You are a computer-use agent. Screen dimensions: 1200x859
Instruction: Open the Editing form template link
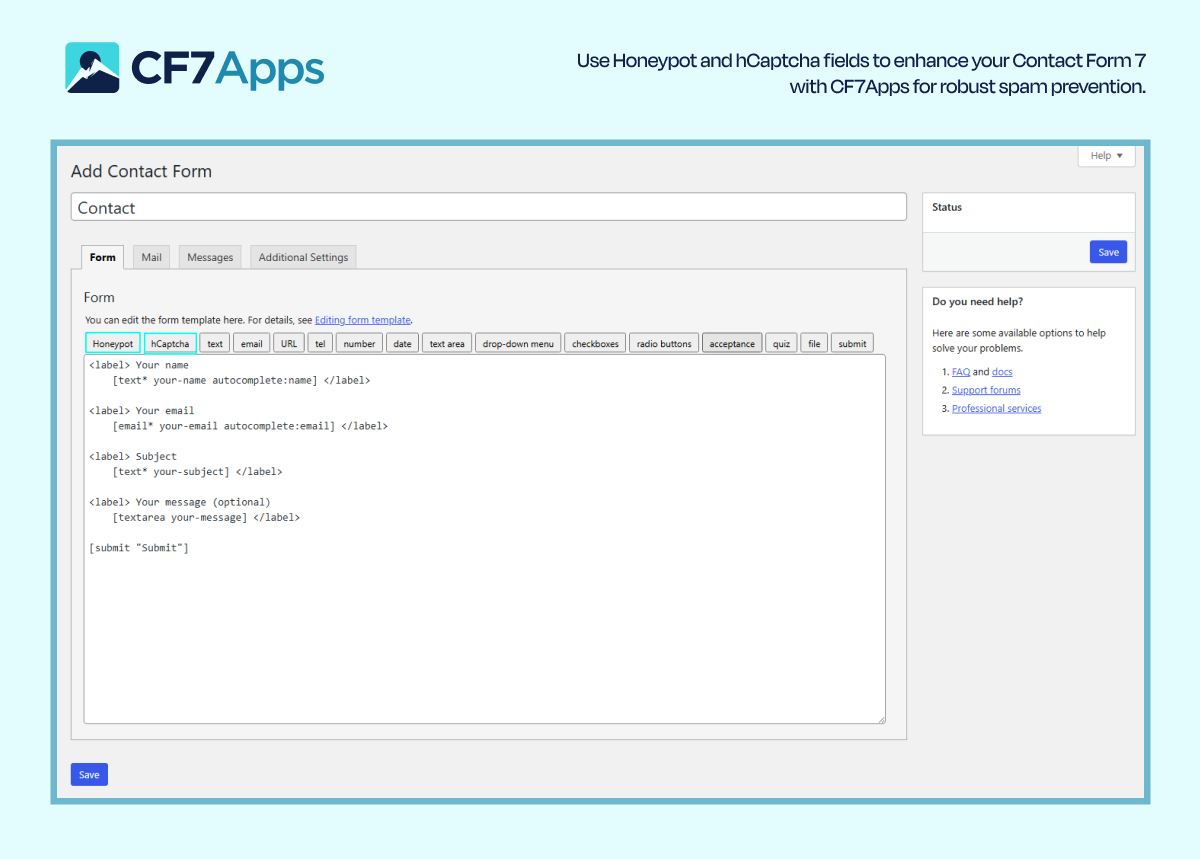pos(363,320)
